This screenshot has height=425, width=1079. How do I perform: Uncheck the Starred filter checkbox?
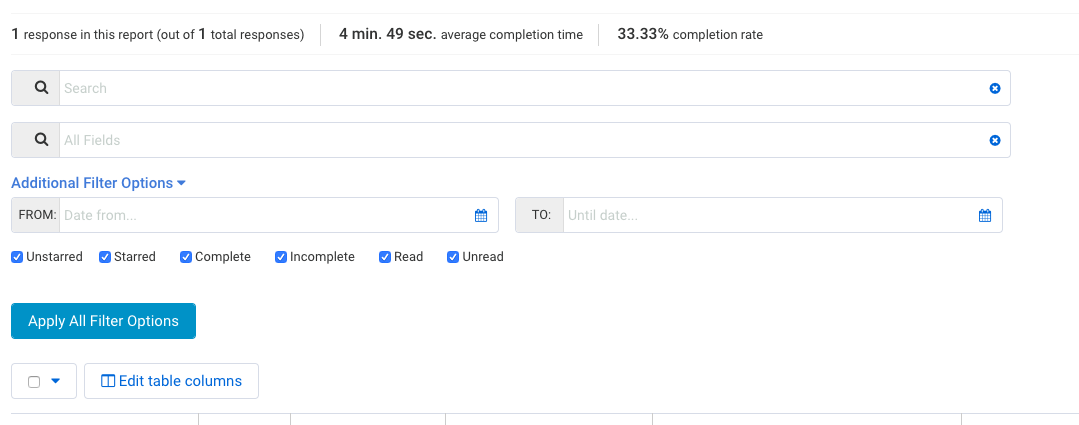105,257
